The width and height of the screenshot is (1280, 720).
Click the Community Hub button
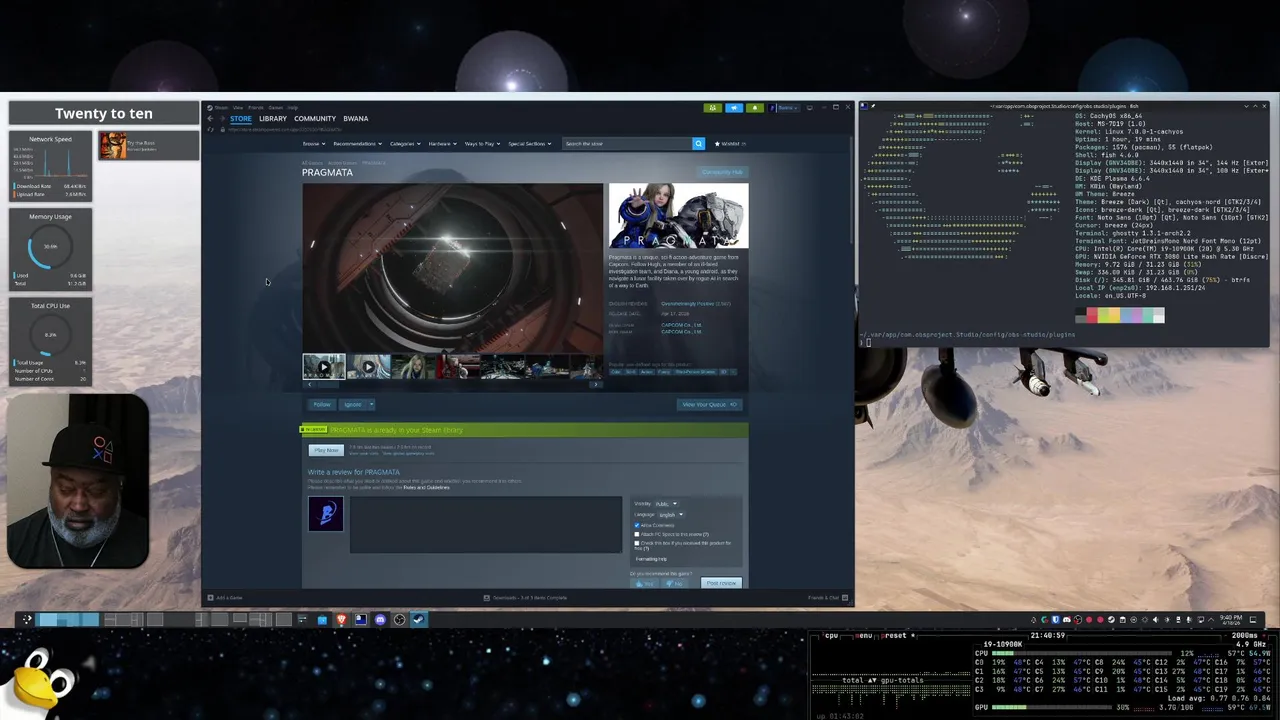pos(722,172)
